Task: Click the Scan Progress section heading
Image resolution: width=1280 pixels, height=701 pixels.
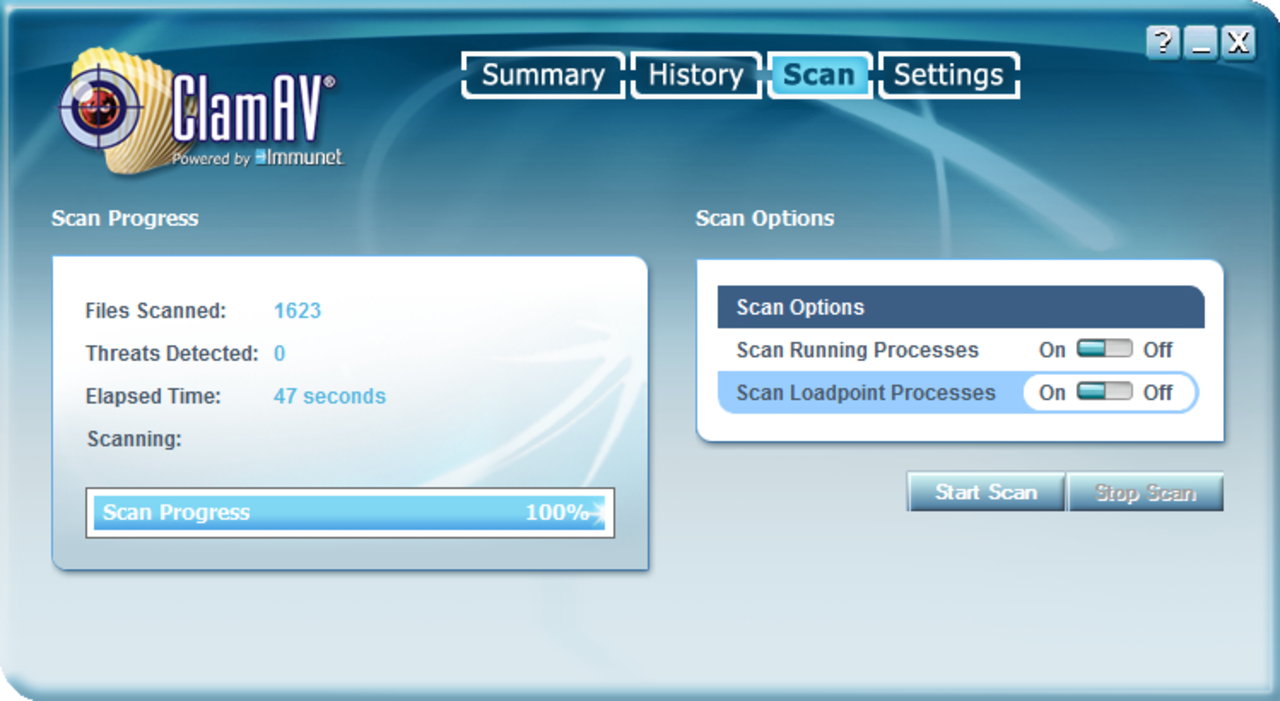Action: pos(125,218)
